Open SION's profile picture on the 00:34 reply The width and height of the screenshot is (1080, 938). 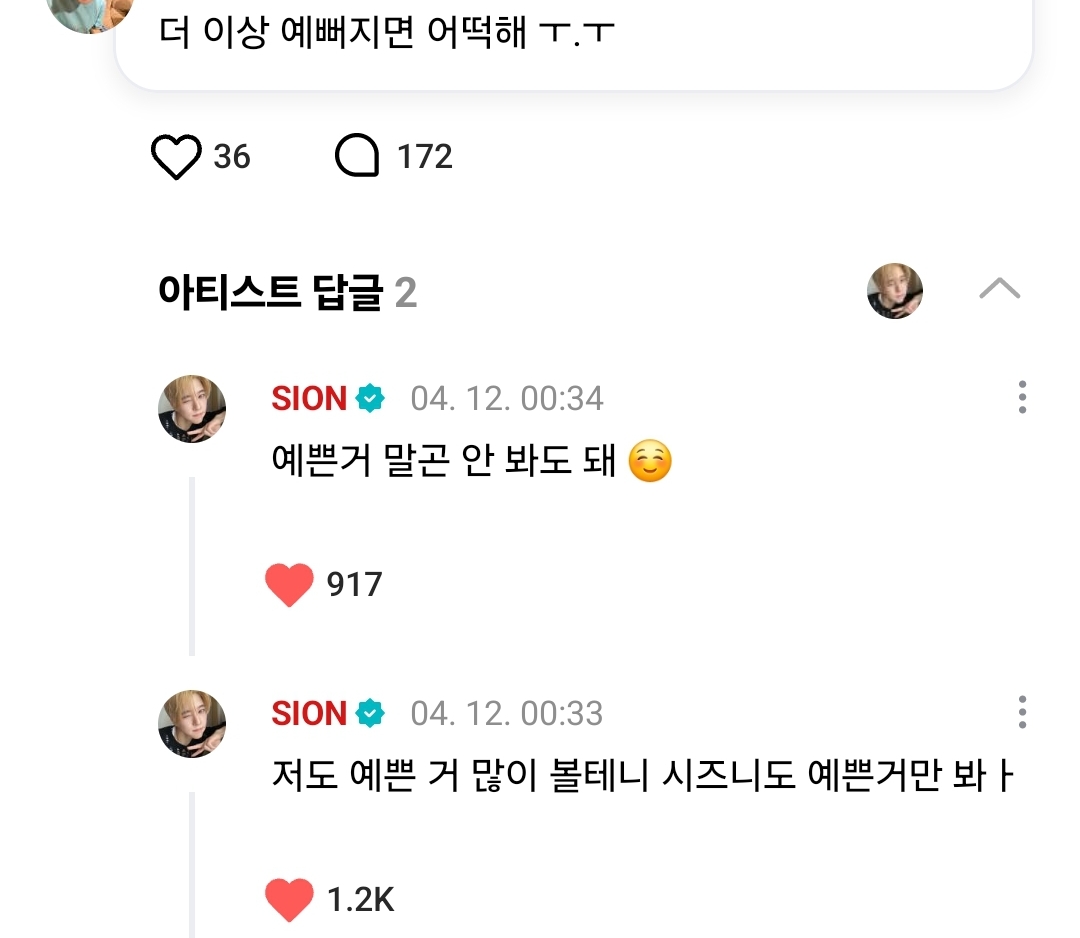click(x=192, y=409)
